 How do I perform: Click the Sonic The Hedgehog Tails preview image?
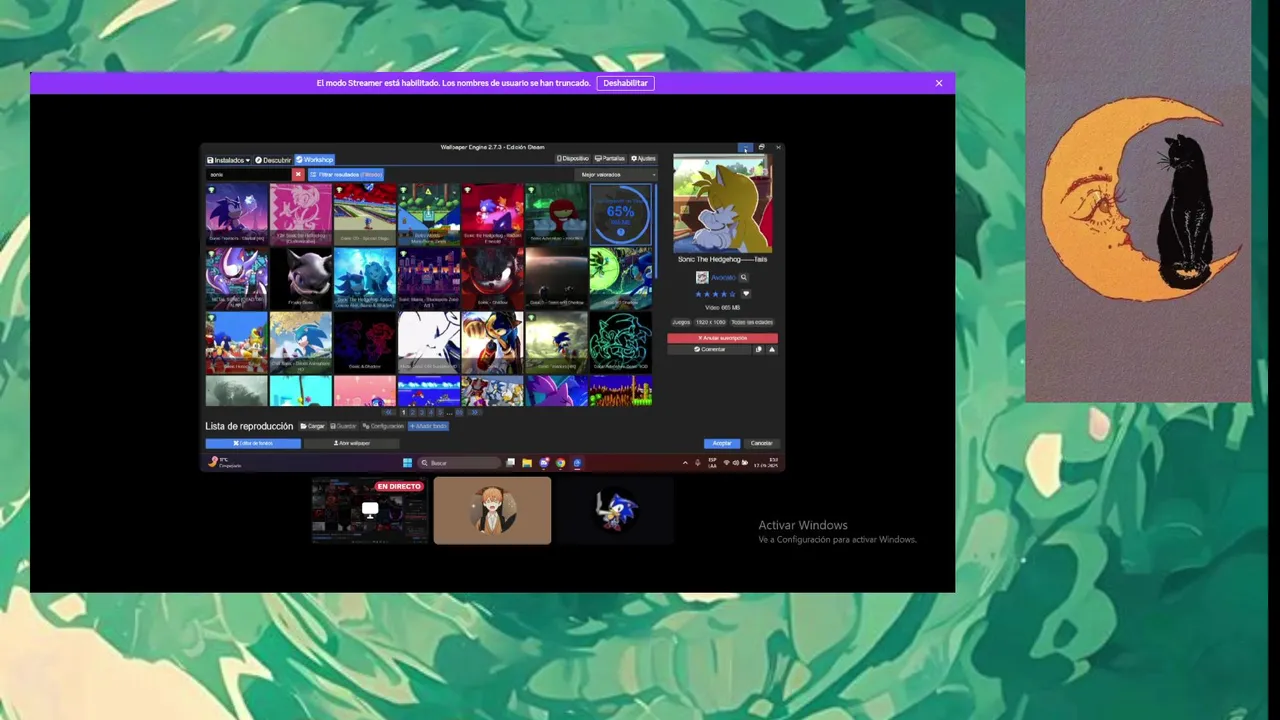coord(722,203)
